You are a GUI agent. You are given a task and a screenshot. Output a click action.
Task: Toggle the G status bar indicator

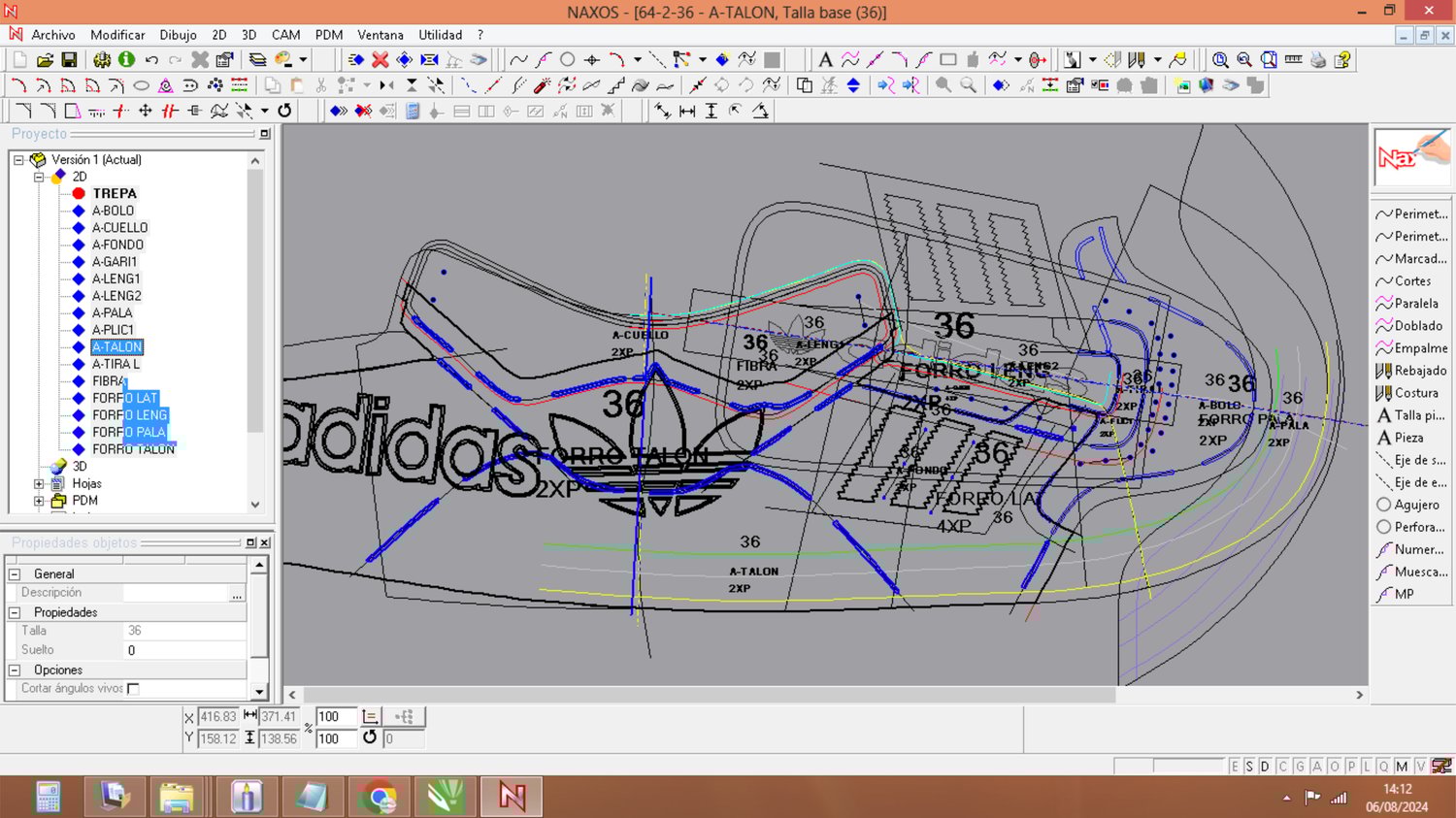pyautogui.click(x=1300, y=767)
